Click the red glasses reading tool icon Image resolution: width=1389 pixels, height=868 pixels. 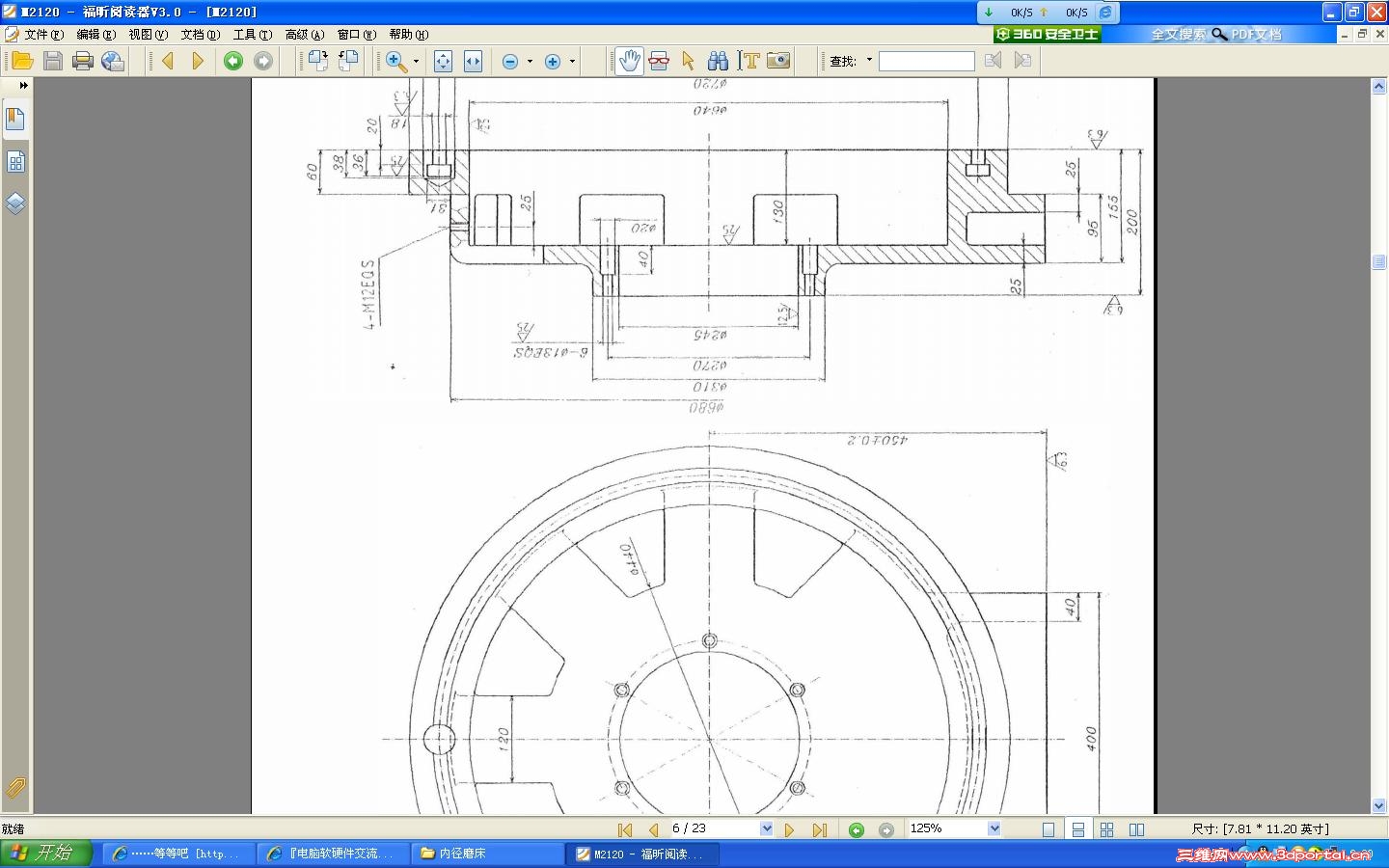tap(659, 61)
